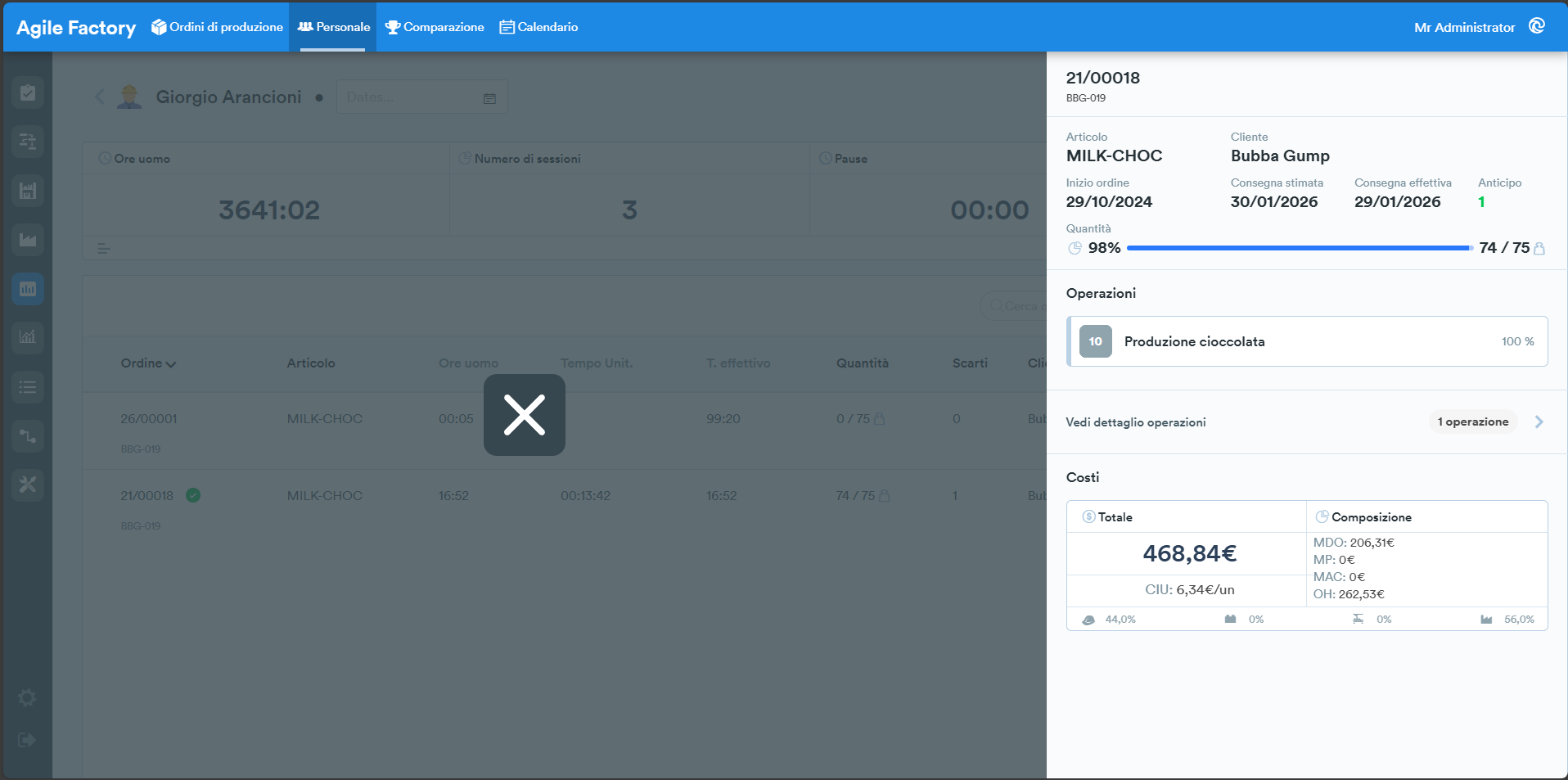Open the line-bar statistics sidebar icon
The width and height of the screenshot is (1568, 780).
(28, 337)
